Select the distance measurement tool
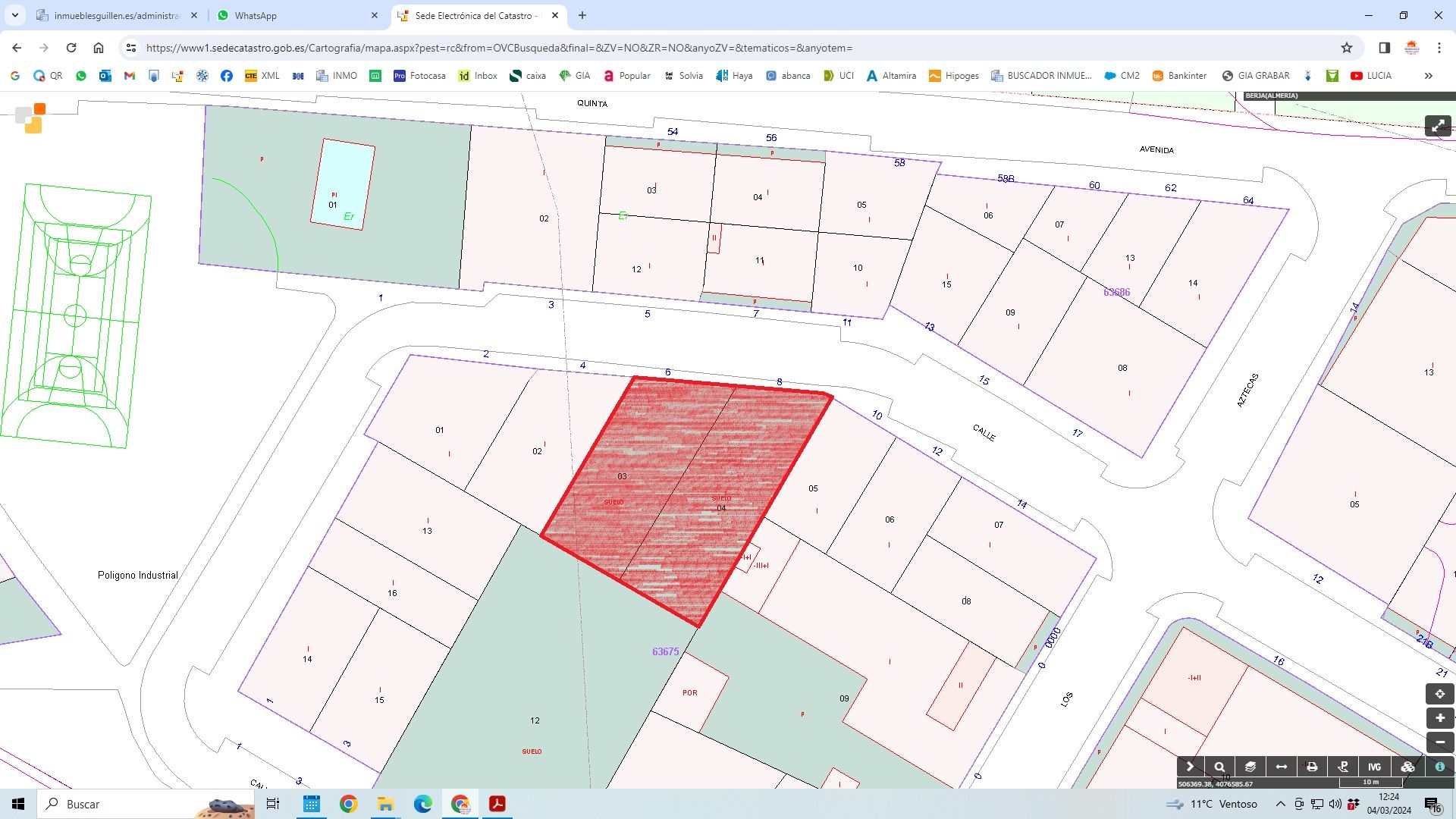Viewport: 1456px width, 819px height. [x=1282, y=767]
